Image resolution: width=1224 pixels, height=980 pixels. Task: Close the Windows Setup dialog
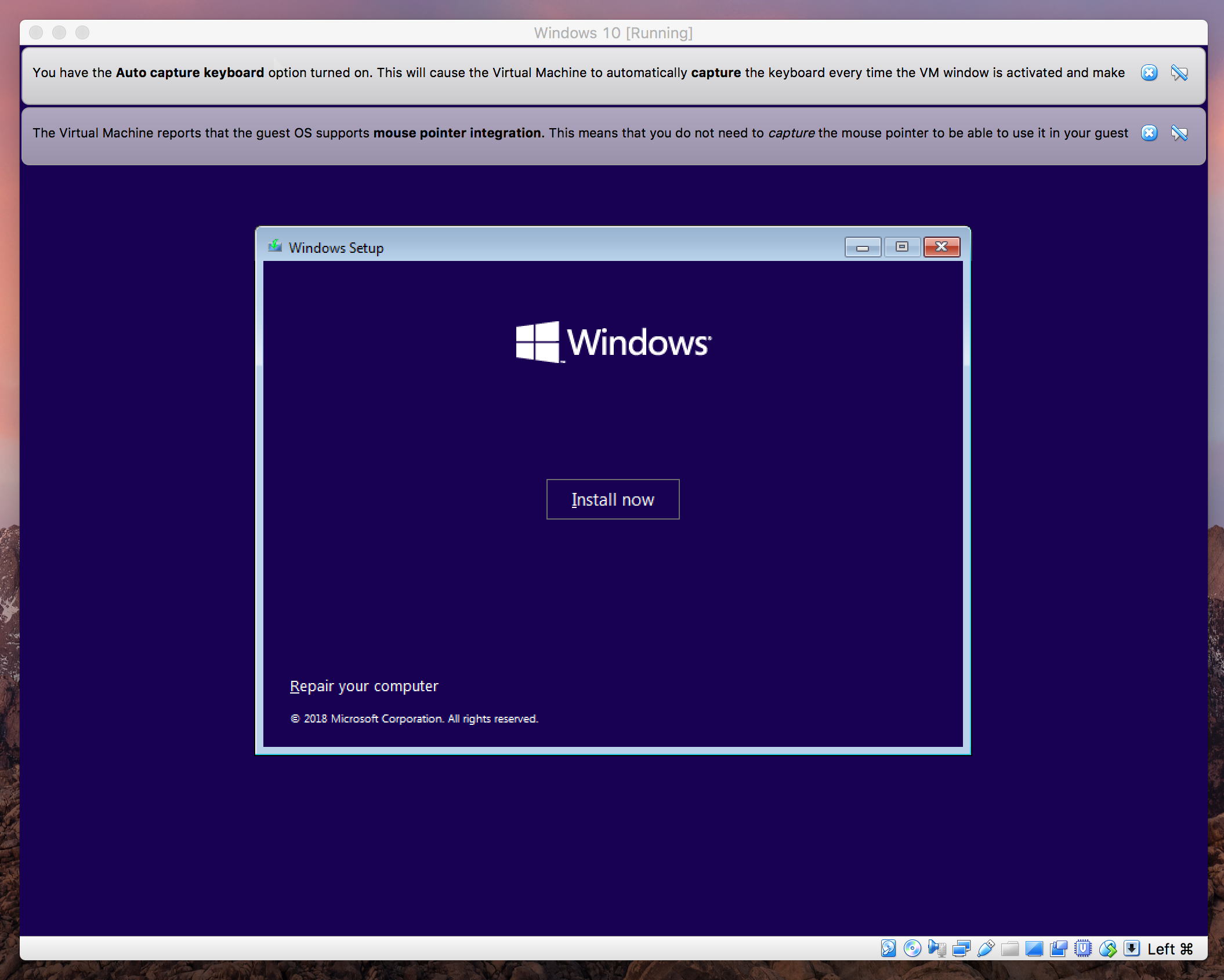(x=941, y=247)
